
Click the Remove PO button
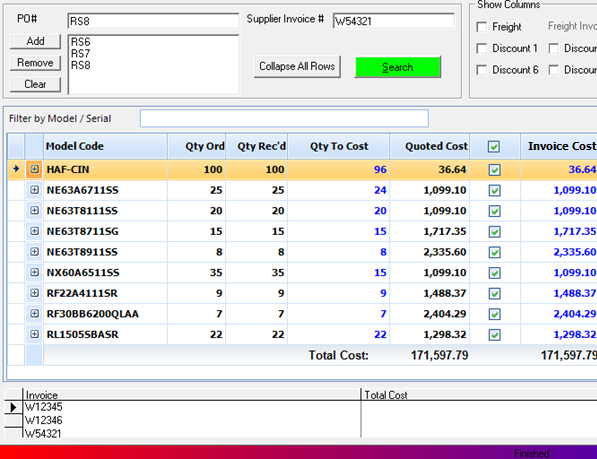tap(35, 62)
